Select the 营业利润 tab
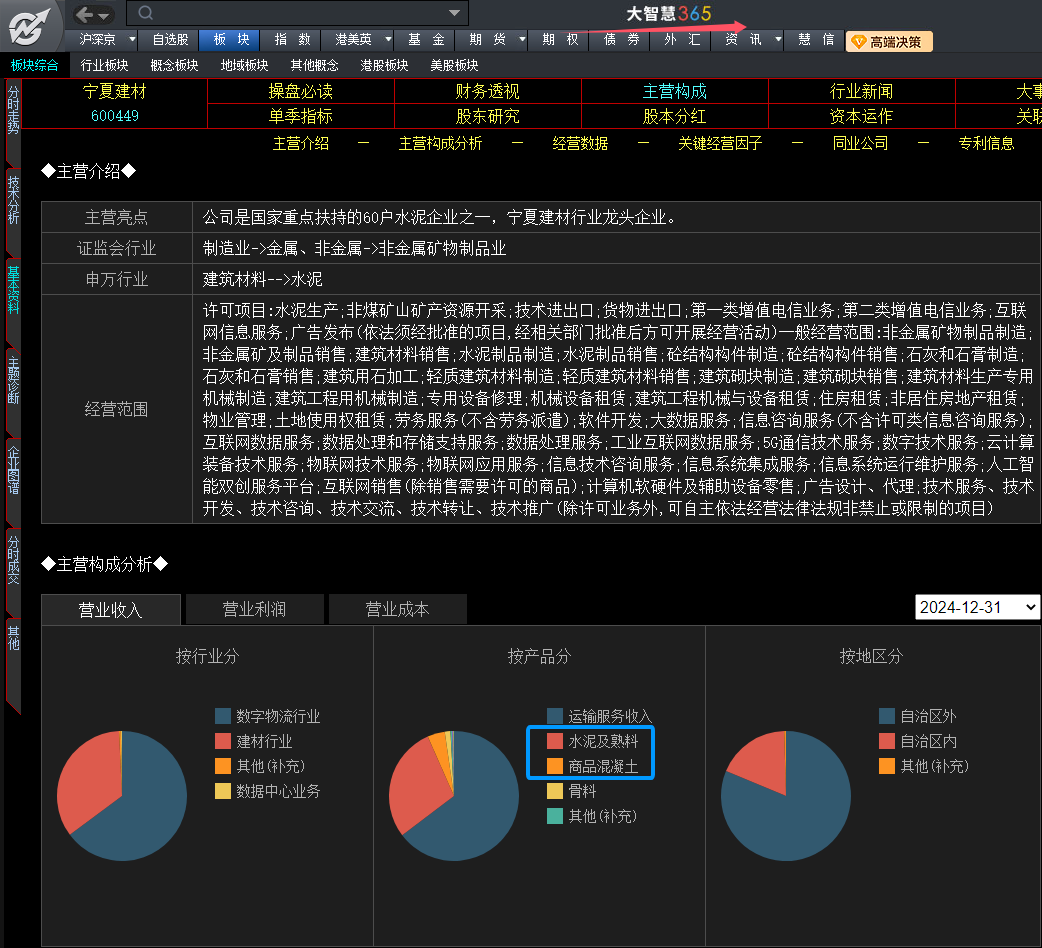This screenshot has height=948, width=1042. [255, 609]
